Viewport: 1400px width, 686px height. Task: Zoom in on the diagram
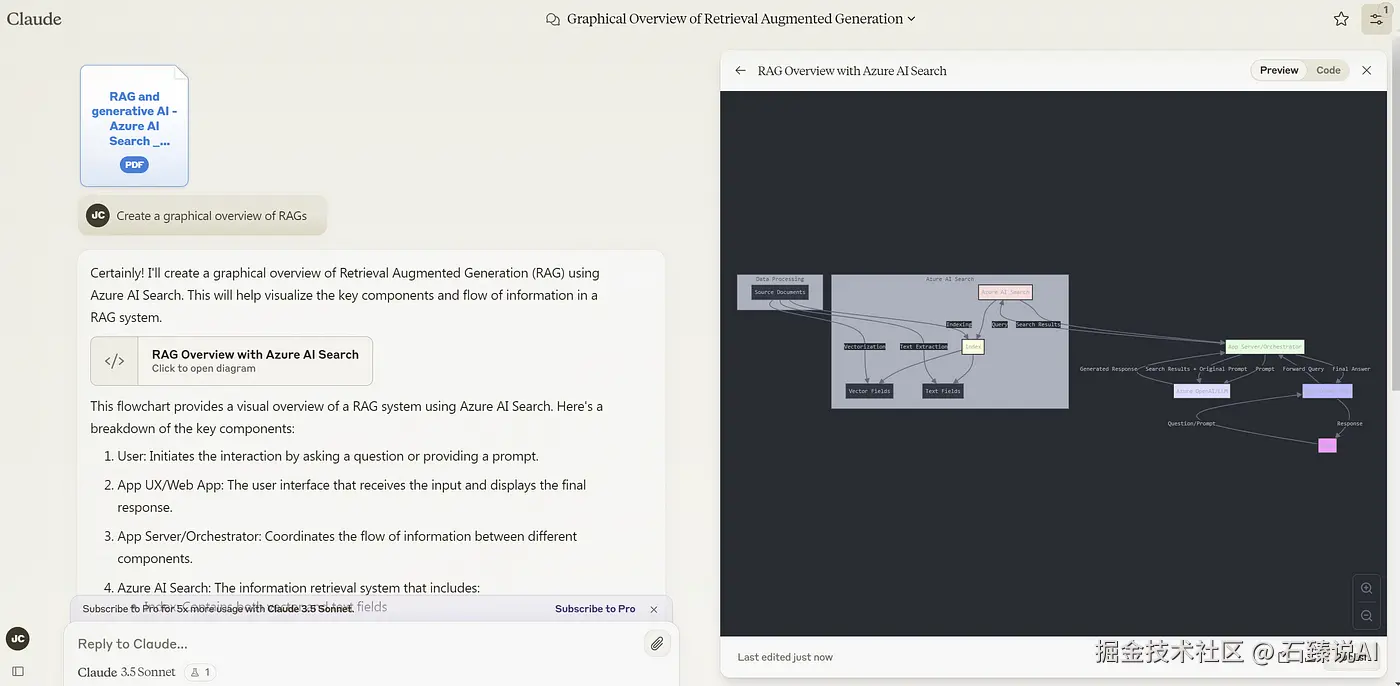(x=1367, y=588)
